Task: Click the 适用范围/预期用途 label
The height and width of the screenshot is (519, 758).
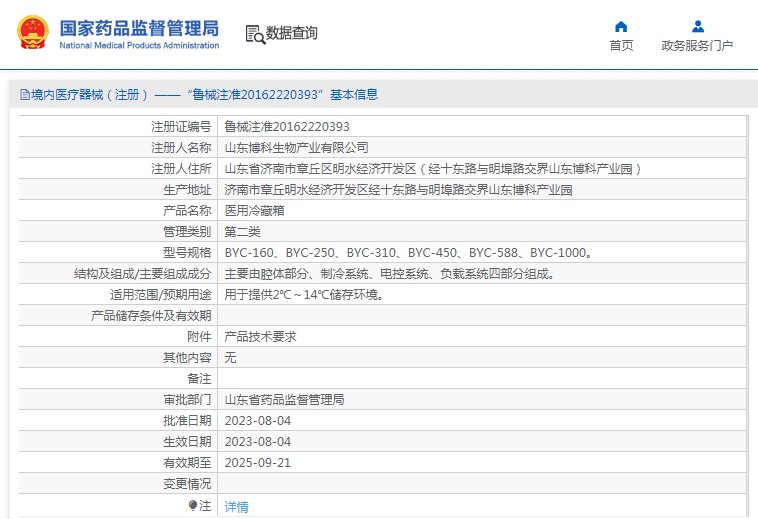Action: 160,295
